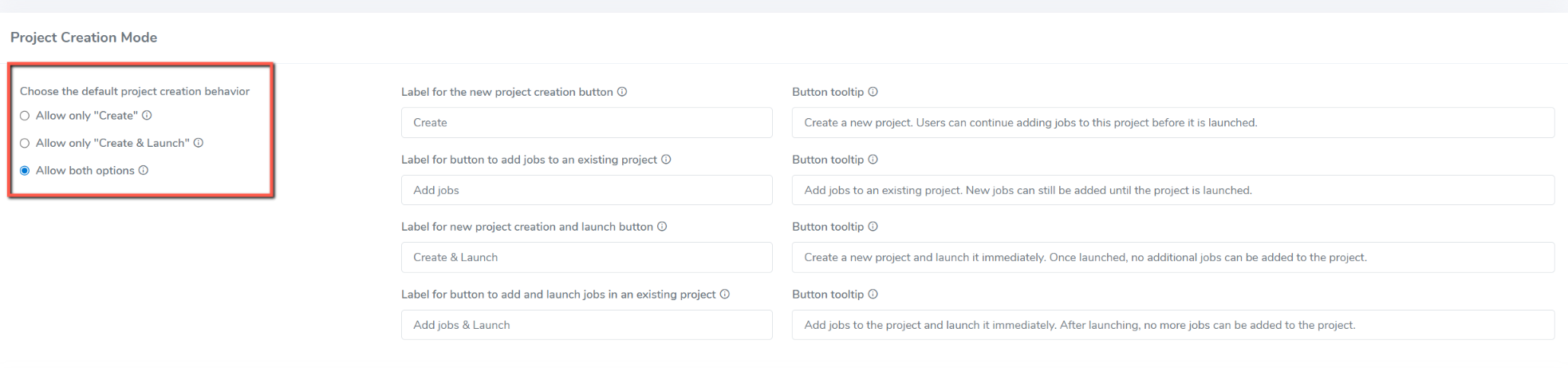Click "Choose the default project creation behavior" text

coord(135,92)
